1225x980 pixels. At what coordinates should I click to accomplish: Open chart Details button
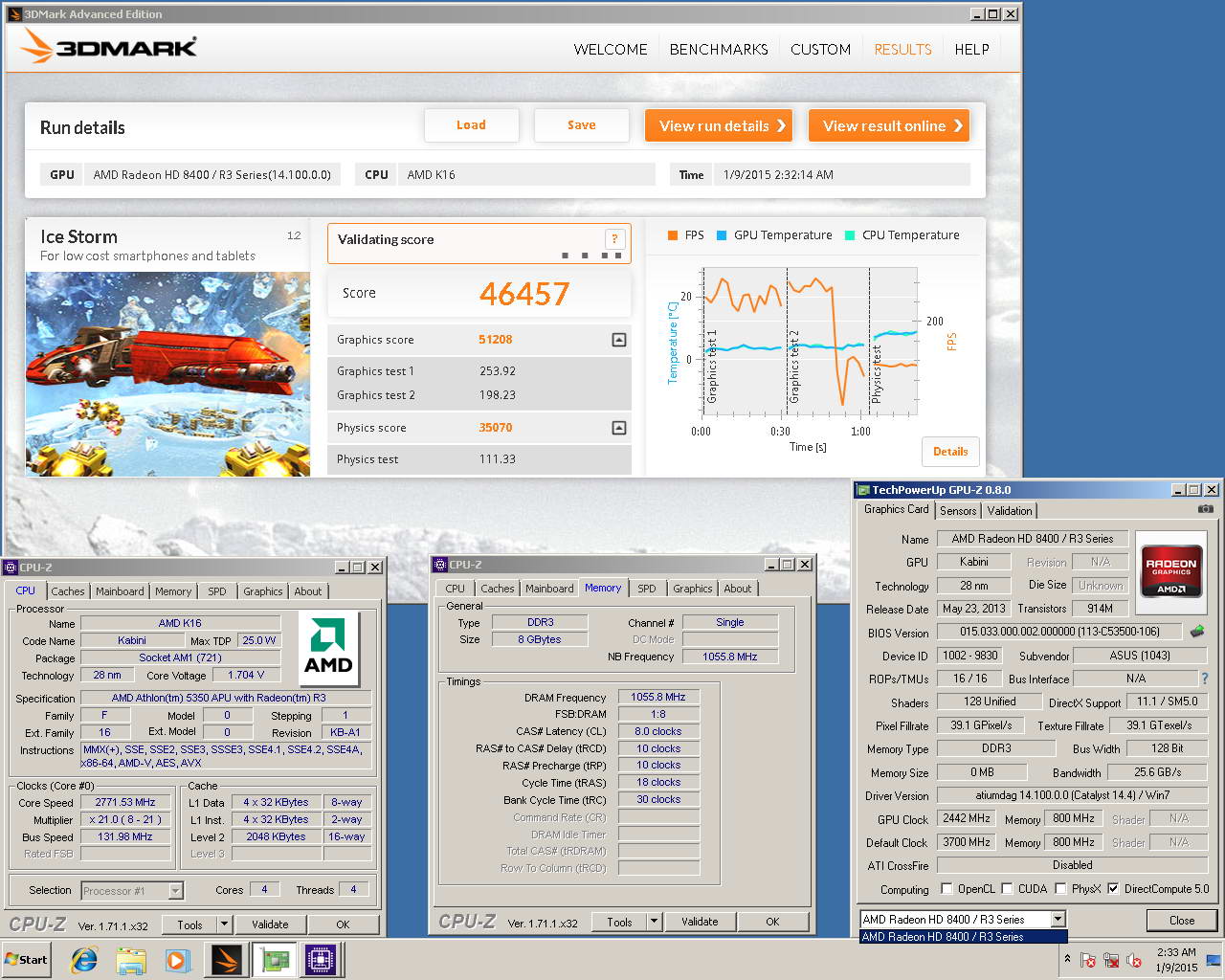point(950,452)
